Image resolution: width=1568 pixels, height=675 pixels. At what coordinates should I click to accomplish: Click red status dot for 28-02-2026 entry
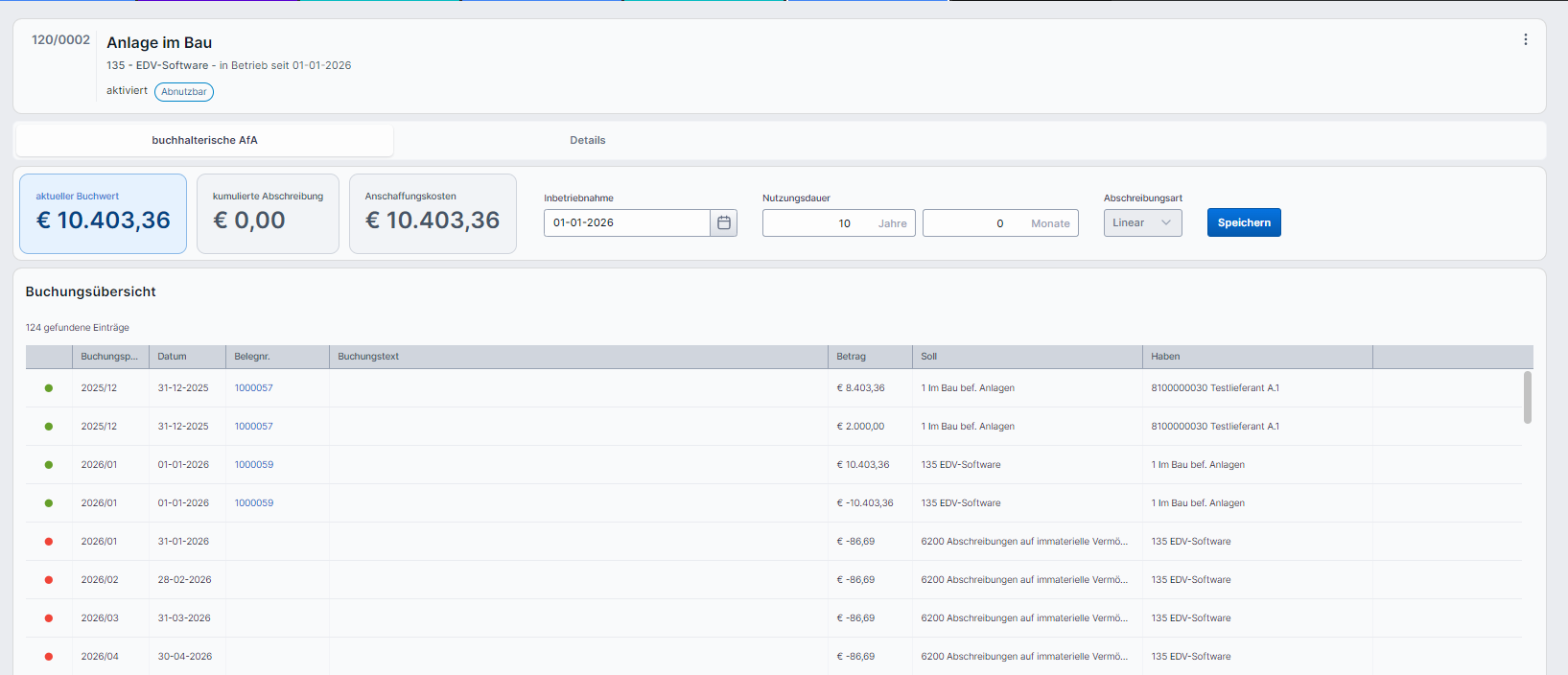click(x=49, y=580)
